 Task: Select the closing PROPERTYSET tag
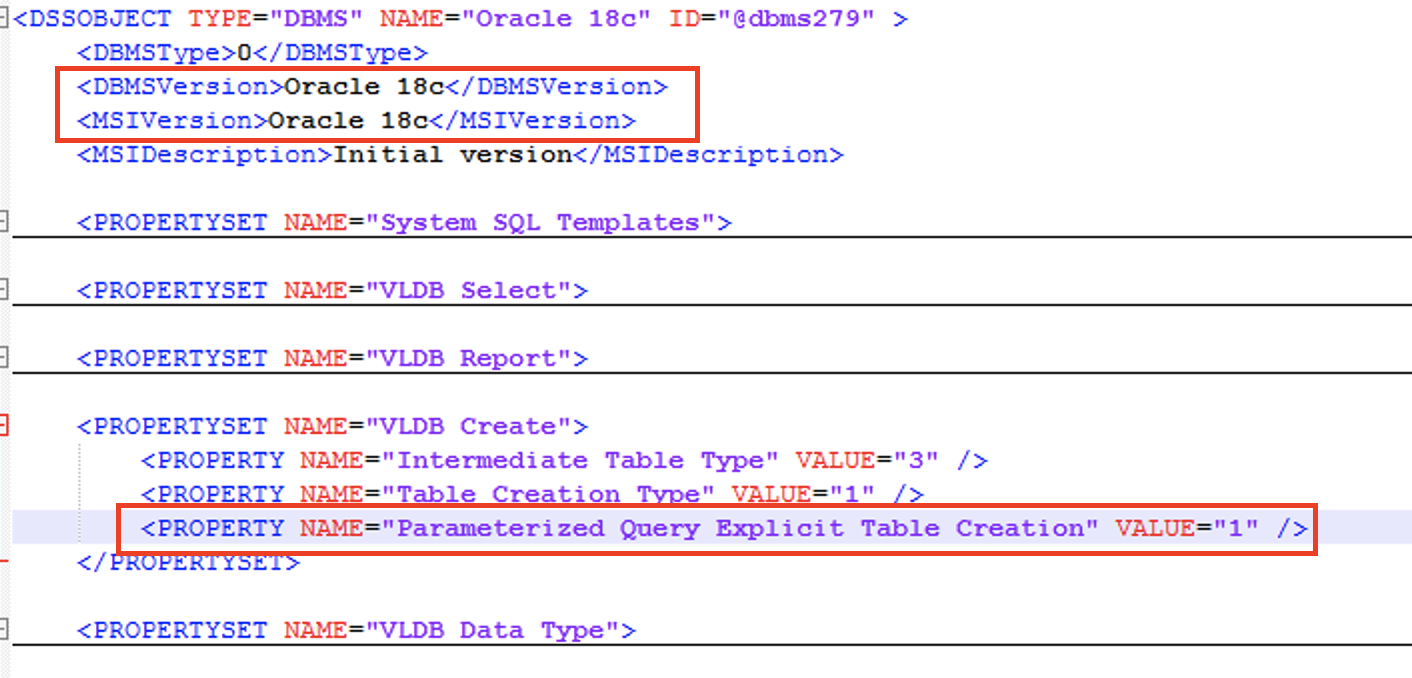pos(190,562)
